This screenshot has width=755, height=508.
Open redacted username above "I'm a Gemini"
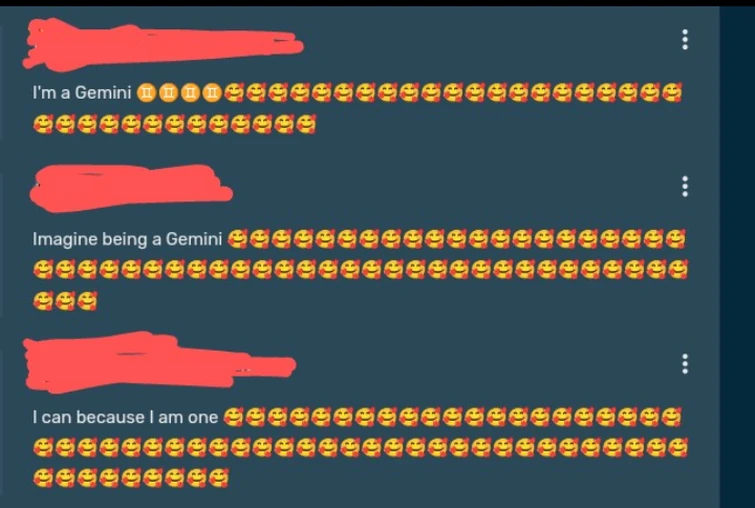tap(163, 44)
